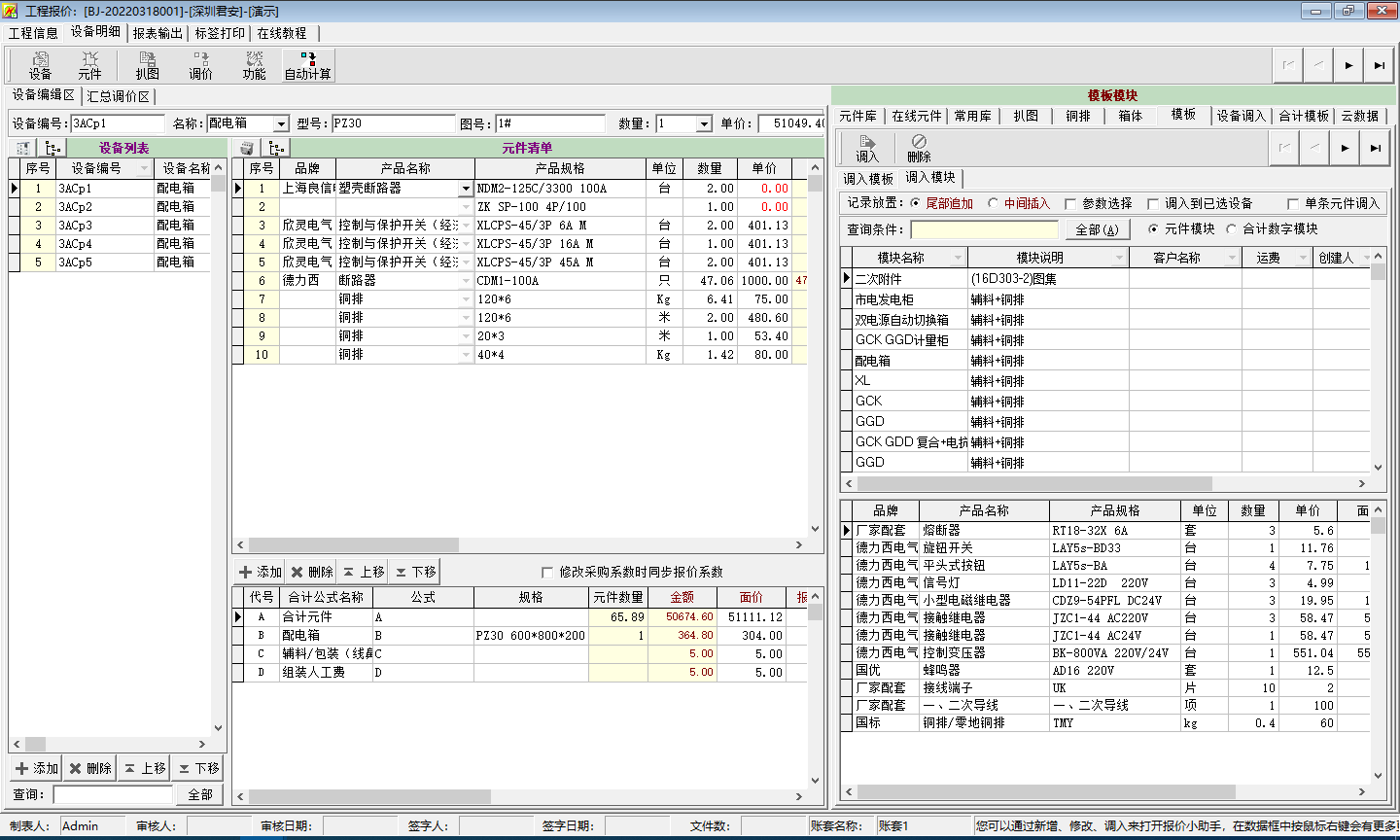The image size is (1400, 840).
Task: Switch to 云数据 tab
Action: (1360, 116)
